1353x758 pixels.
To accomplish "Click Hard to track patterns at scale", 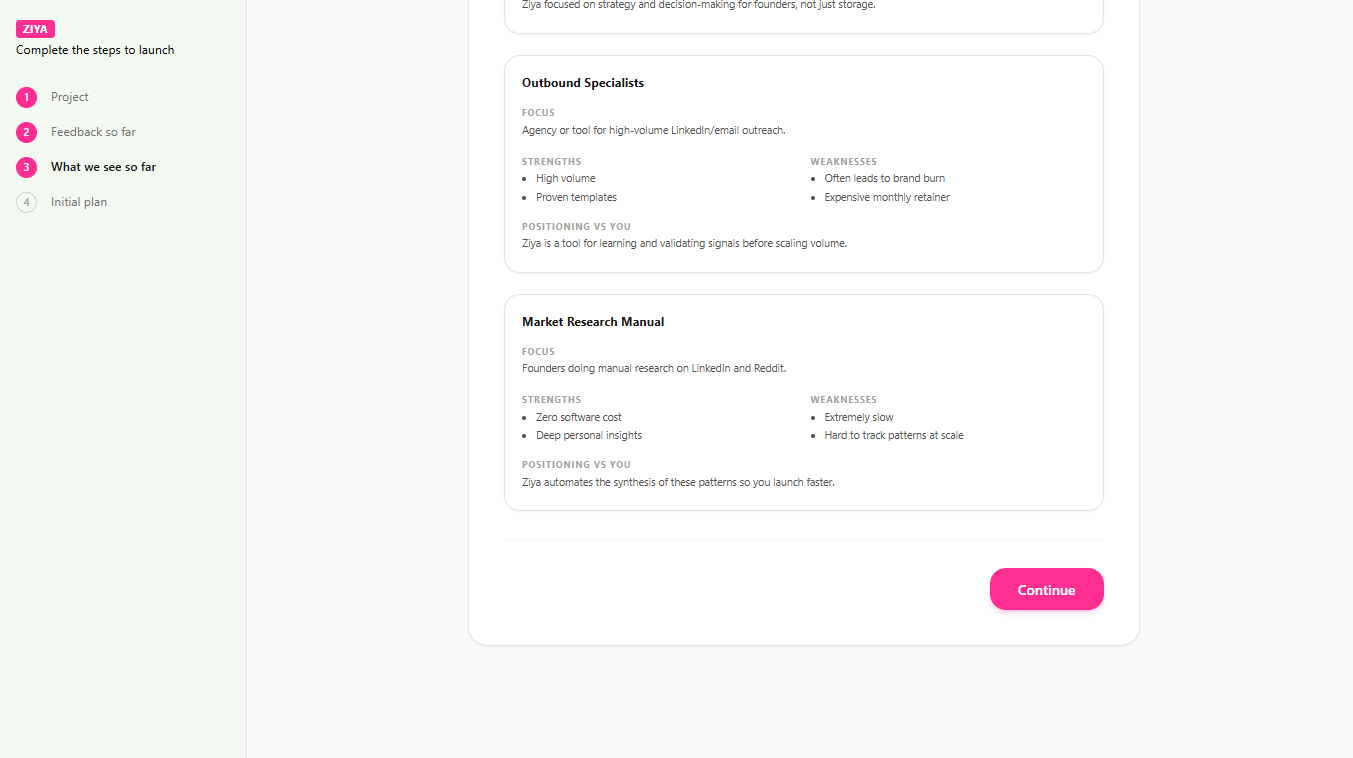I will tap(894, 435).
